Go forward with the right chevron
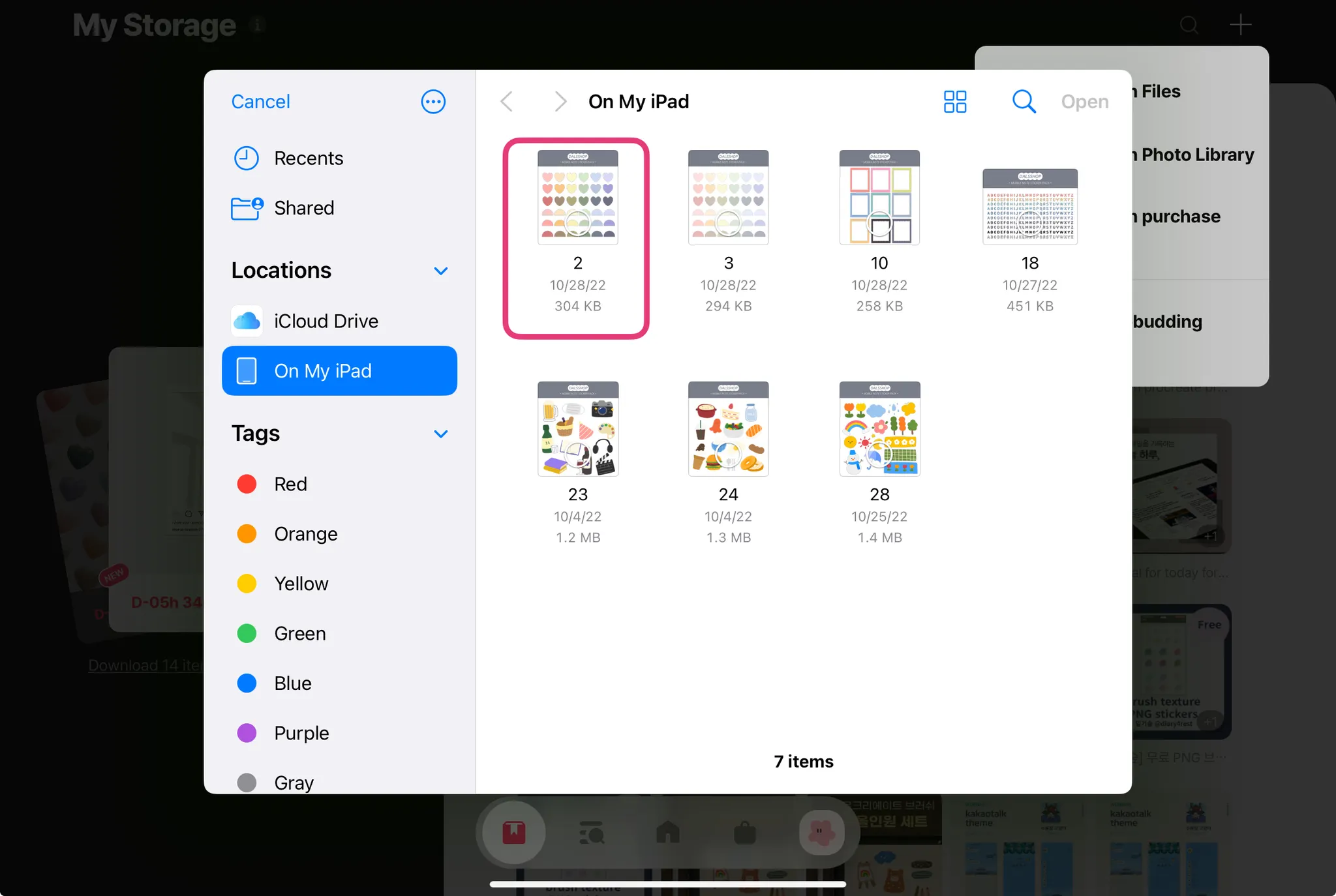 point(560,102)
